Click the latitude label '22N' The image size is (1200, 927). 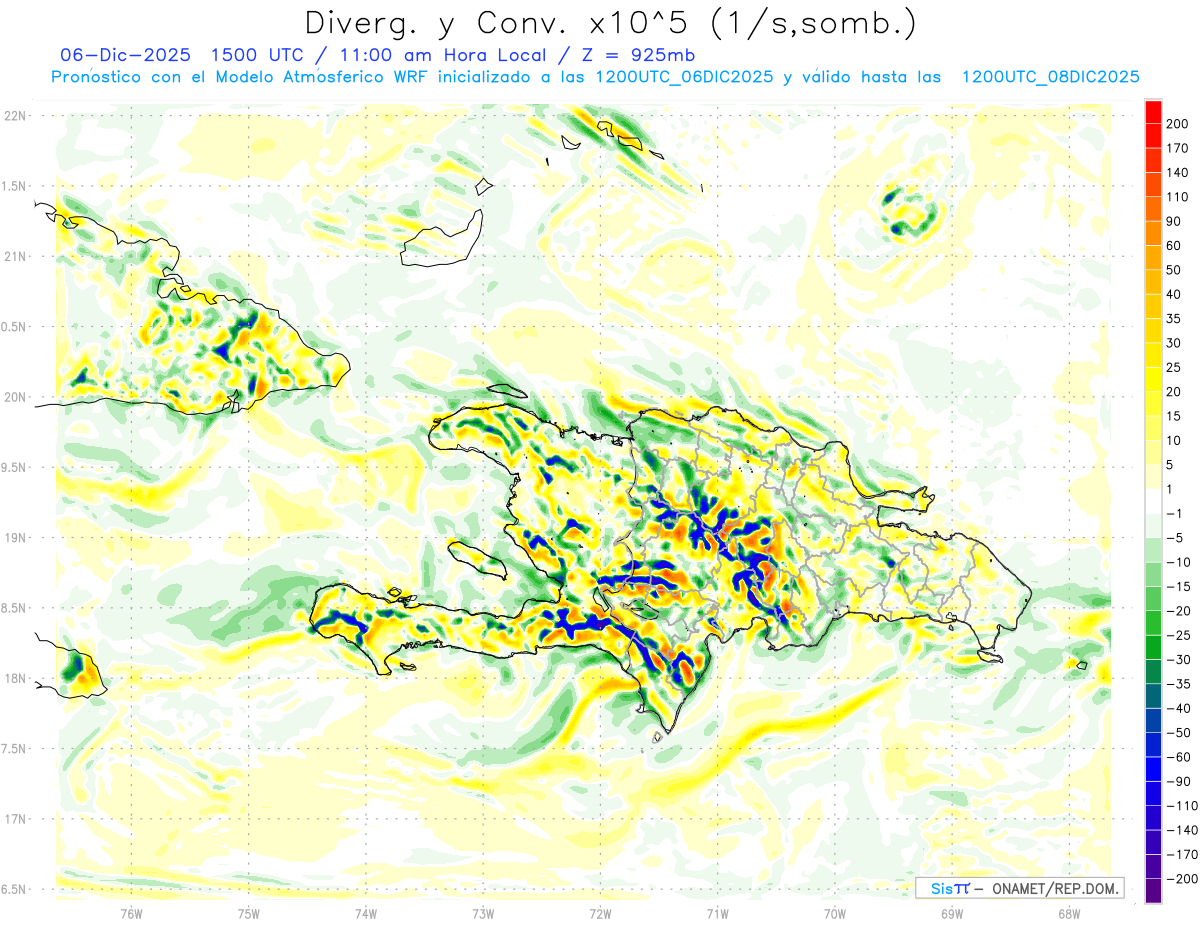15,116
